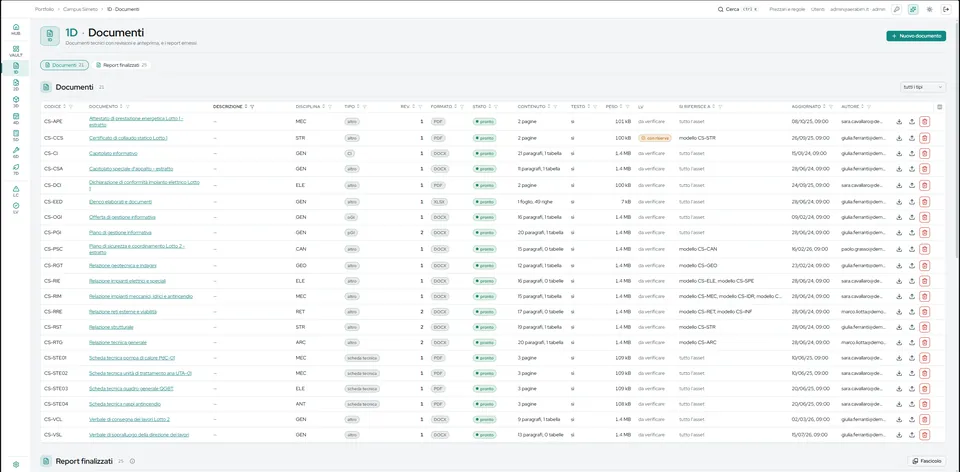Viewport: 960px width, 472px height.
Task: Click the key icon in top bar
Action: click(x=896, y=9)
